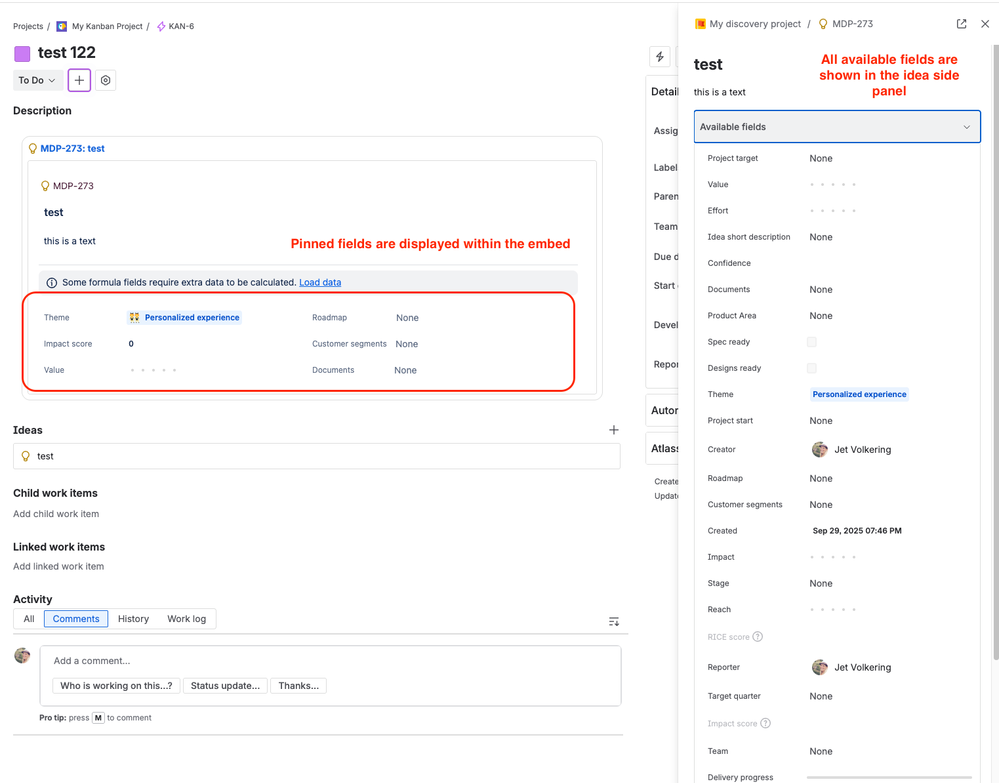This screenshot has height=783, width=999.
Task: Click the info icon in formula fields notice
Action: [52, 282]
